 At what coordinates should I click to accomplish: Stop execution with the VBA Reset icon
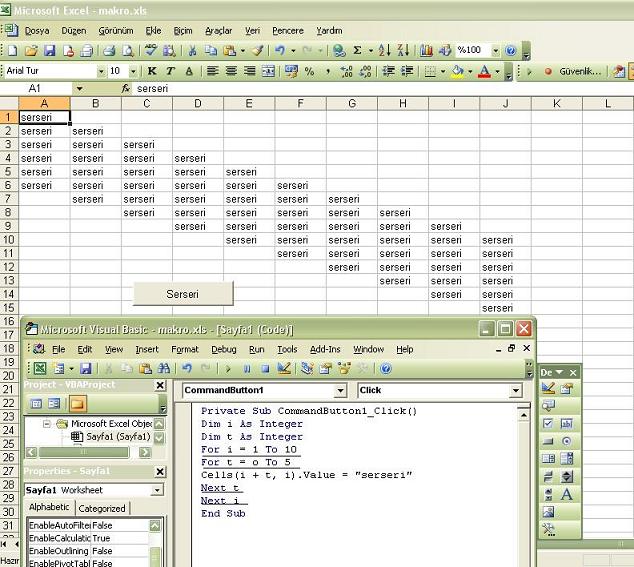coord(265,369)
